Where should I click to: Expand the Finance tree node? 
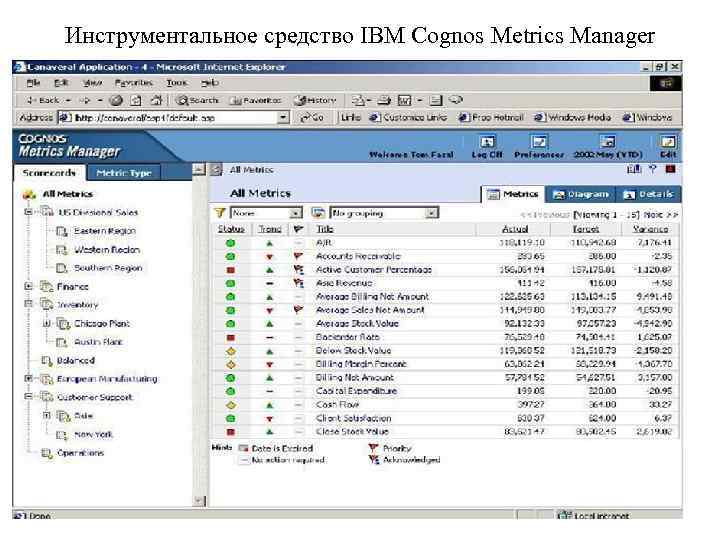28,286
